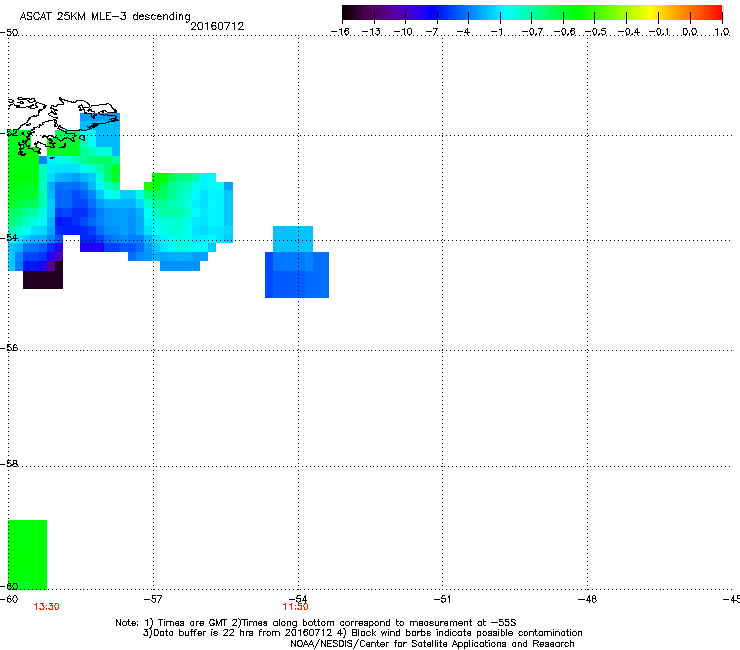Click the -0.5 tick label on the color bar
Image resolution: width=740 pixels, height=650 pixels.
click(x=596, y=32)
